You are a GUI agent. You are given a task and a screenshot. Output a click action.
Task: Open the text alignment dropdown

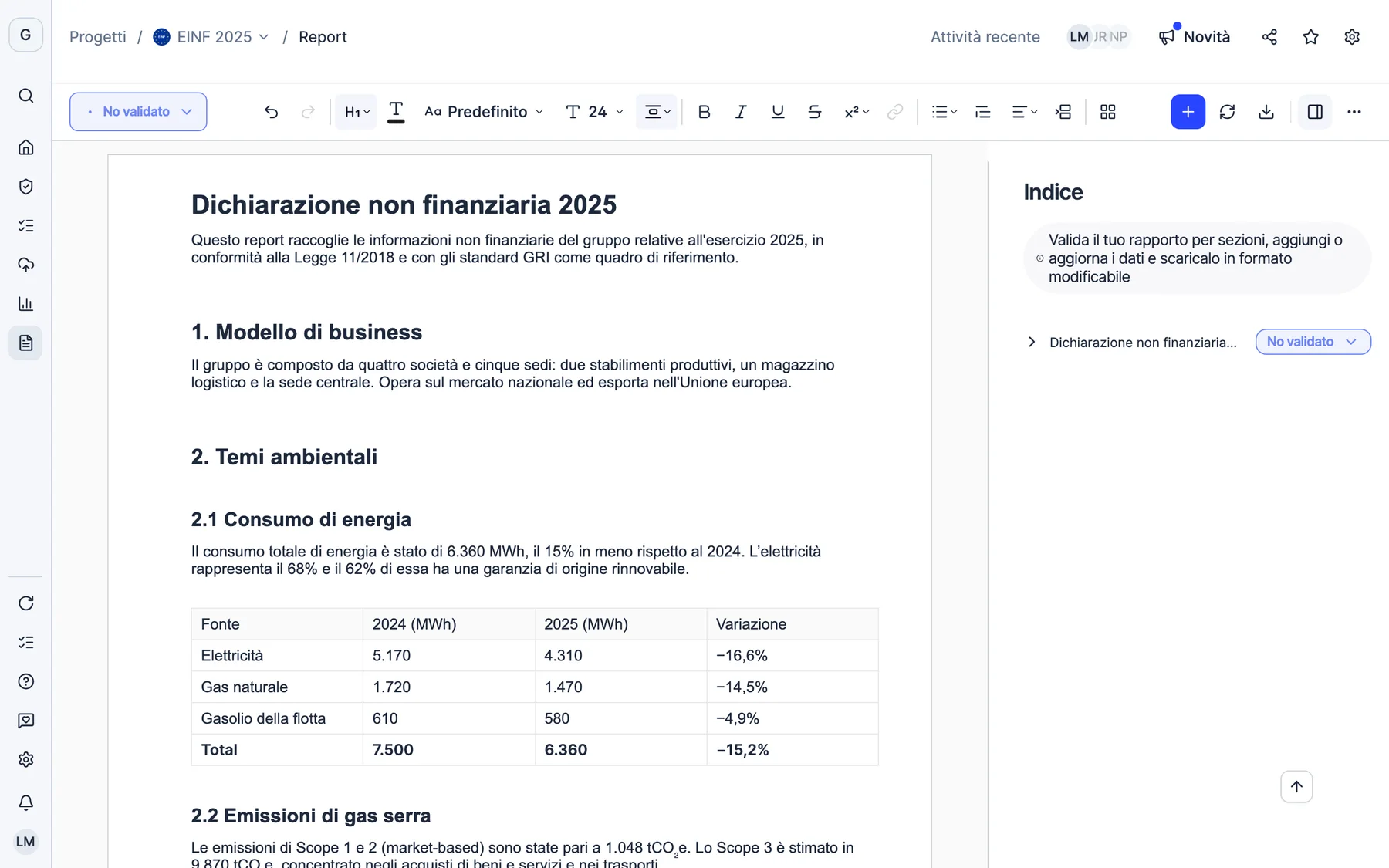point(1024,112)
